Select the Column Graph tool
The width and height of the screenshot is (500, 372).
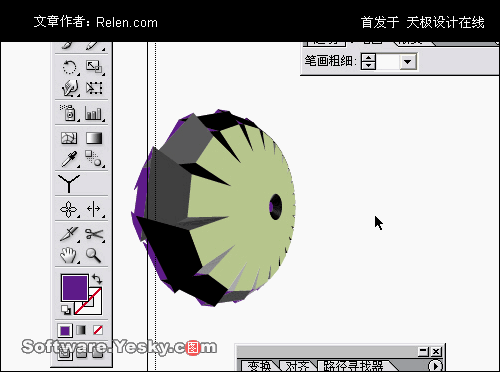pyautogui.click(x=94, y=113)
